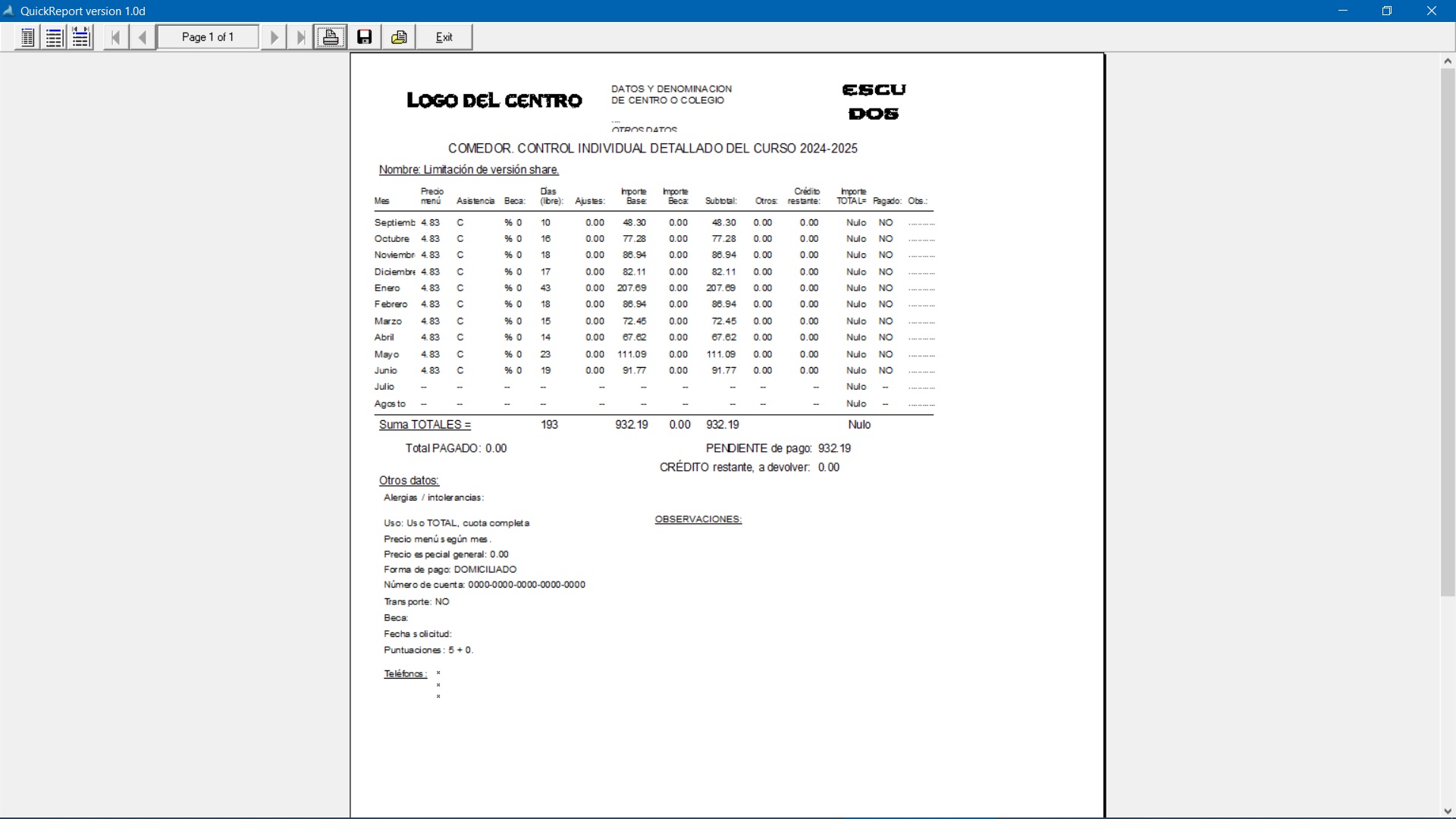Click the vertical scrollbar thumb
Screen dimensions: 1456x819
[1448, 332]
